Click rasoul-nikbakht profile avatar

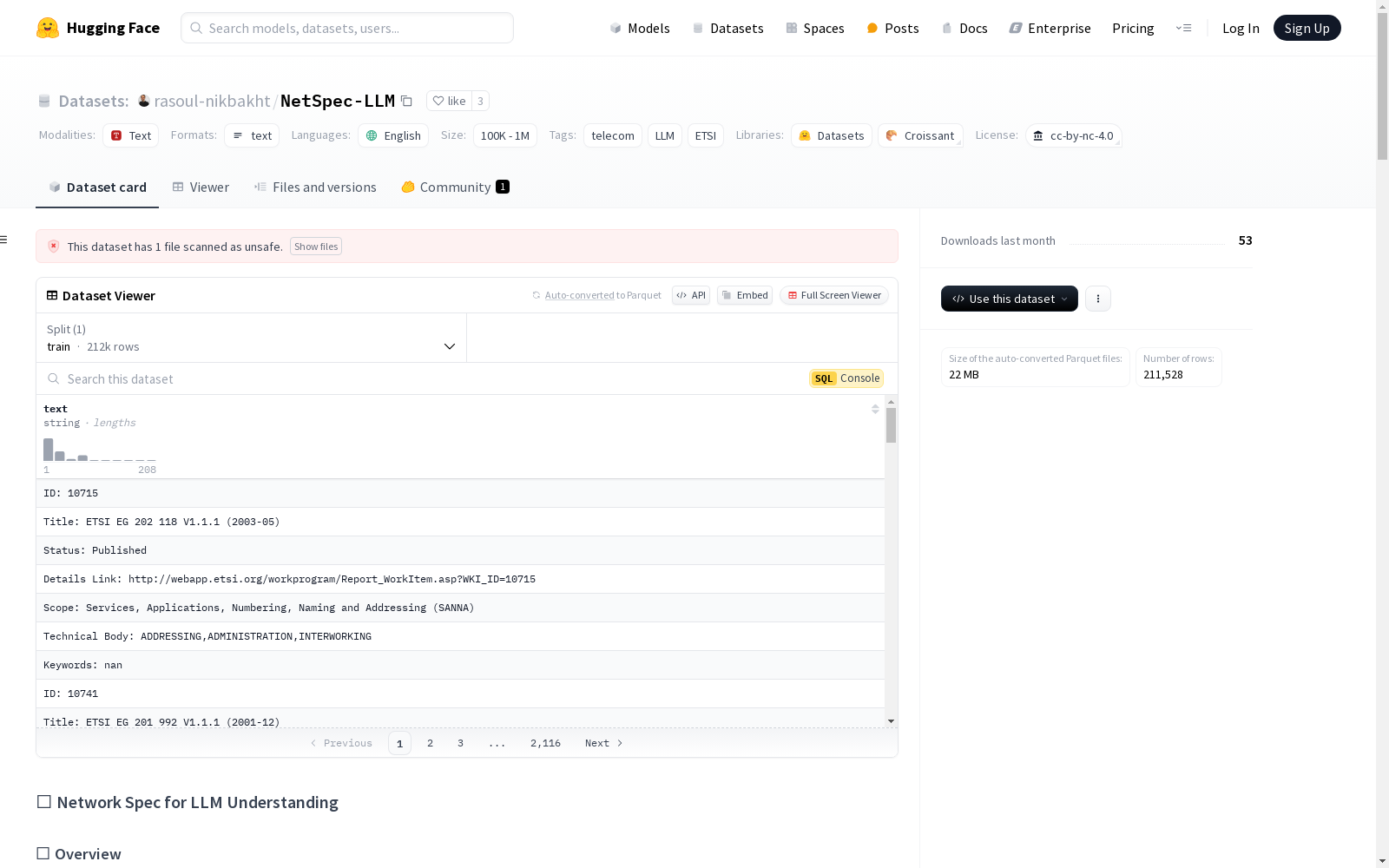144,101
